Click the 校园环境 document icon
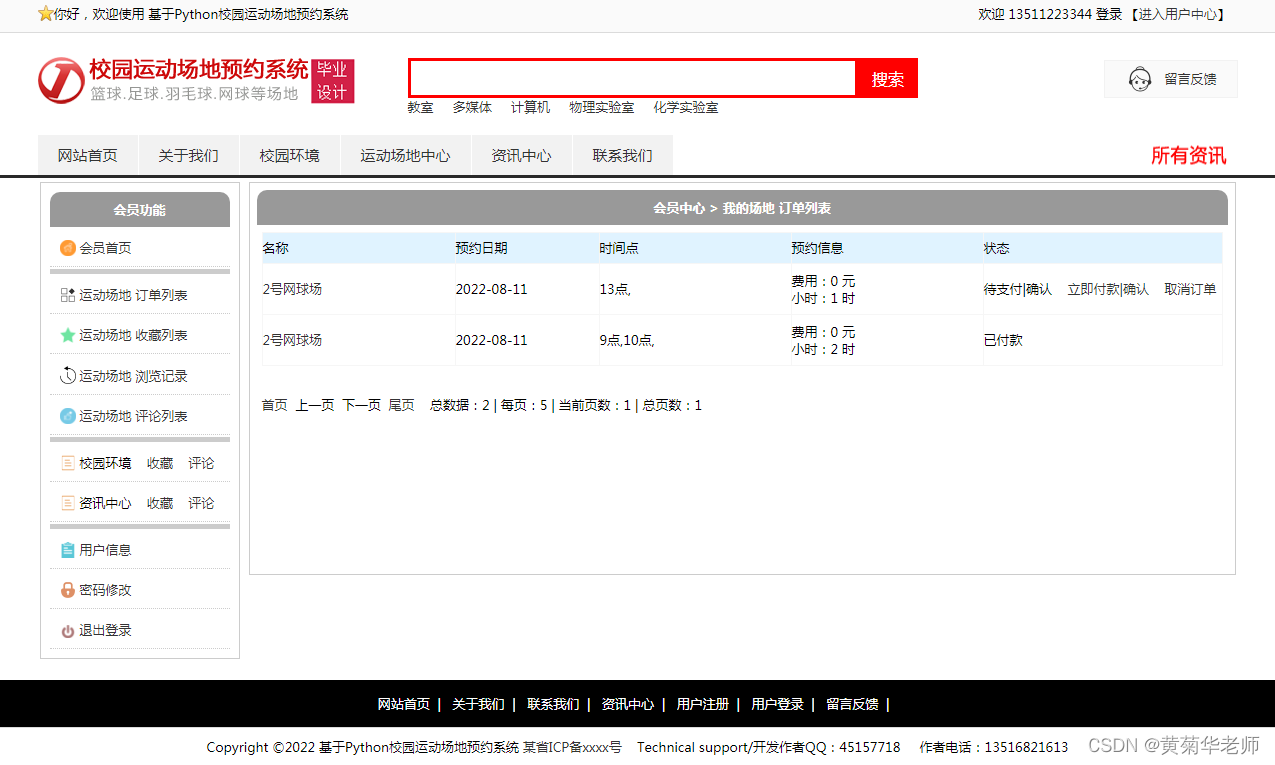 pyautogui.click(x=68, y=463)
